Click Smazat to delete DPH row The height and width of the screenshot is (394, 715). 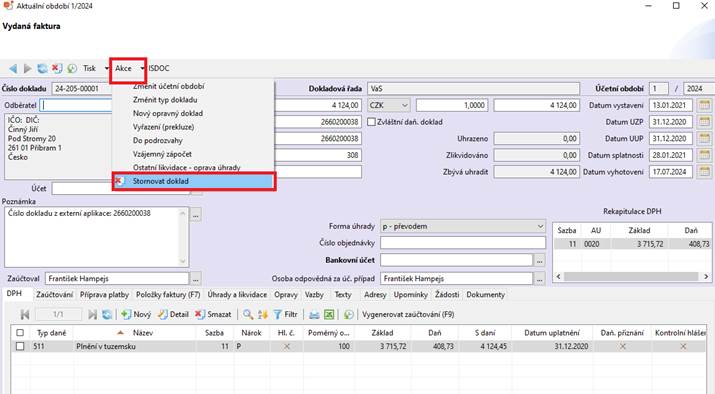coord(213,314)
